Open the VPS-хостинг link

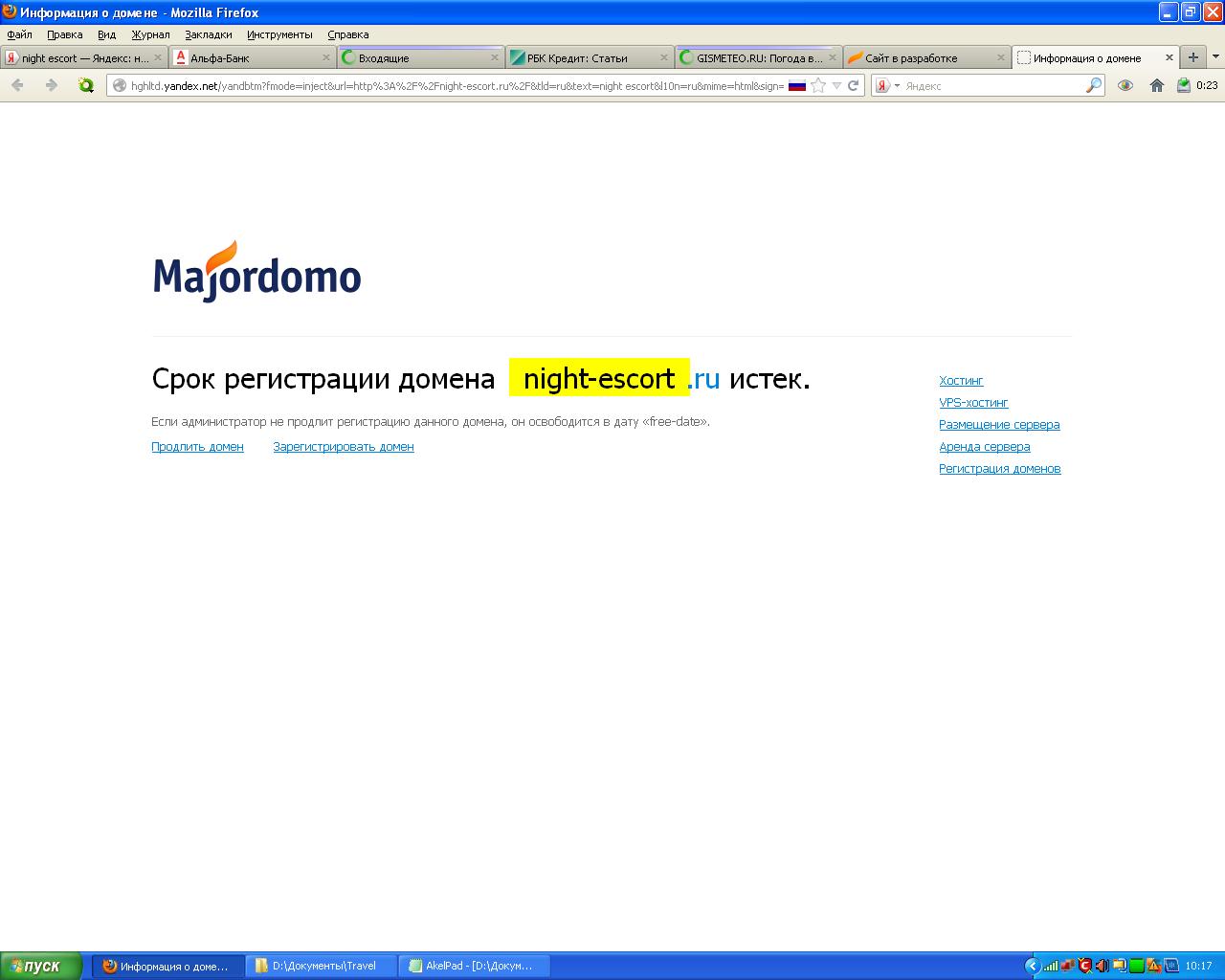coord(973,403)
